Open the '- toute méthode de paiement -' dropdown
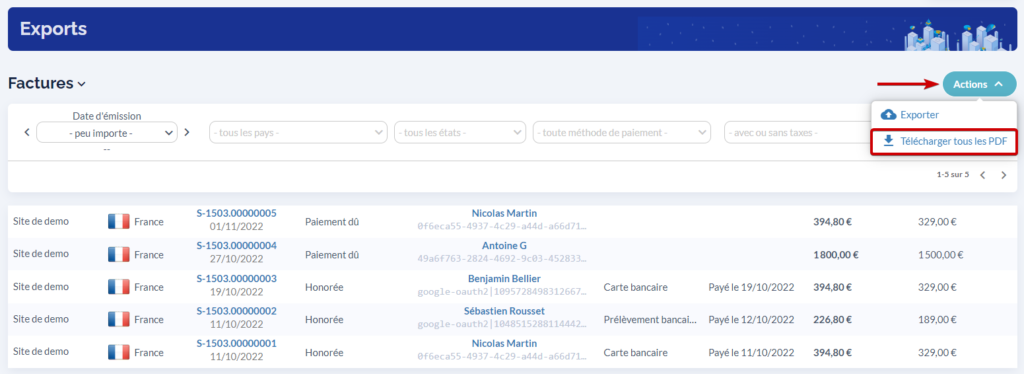 coord(622,132)
